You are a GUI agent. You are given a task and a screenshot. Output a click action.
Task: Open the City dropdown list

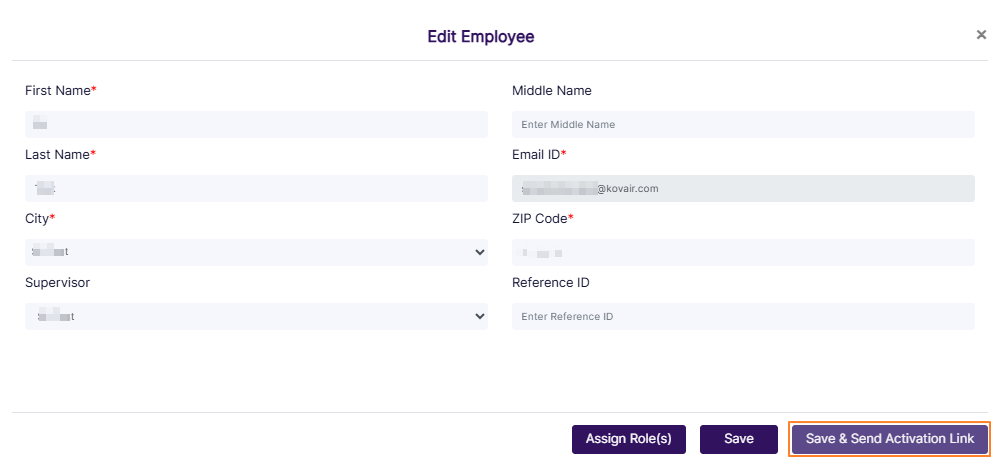pos(256,252)
